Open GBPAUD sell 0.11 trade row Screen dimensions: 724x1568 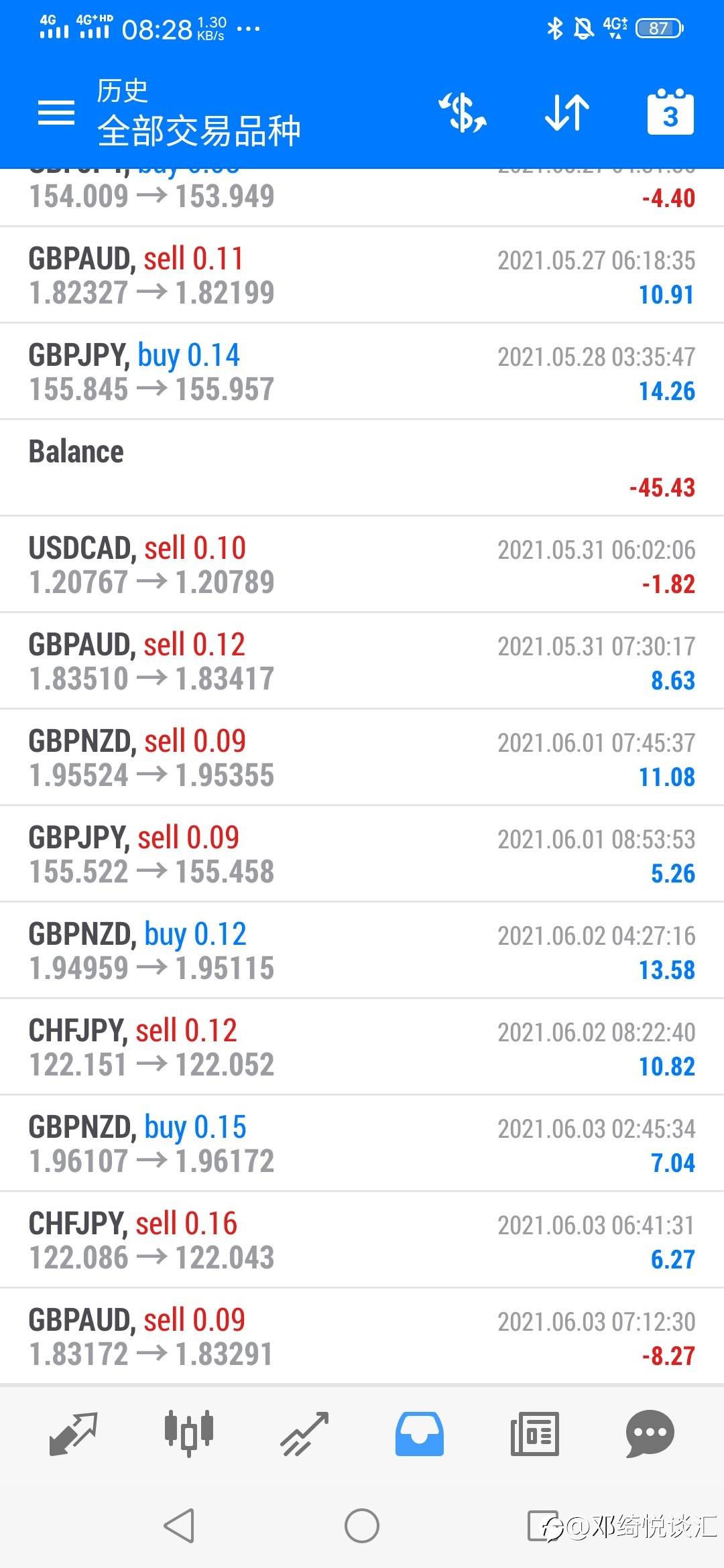click(x=362, y=275)
